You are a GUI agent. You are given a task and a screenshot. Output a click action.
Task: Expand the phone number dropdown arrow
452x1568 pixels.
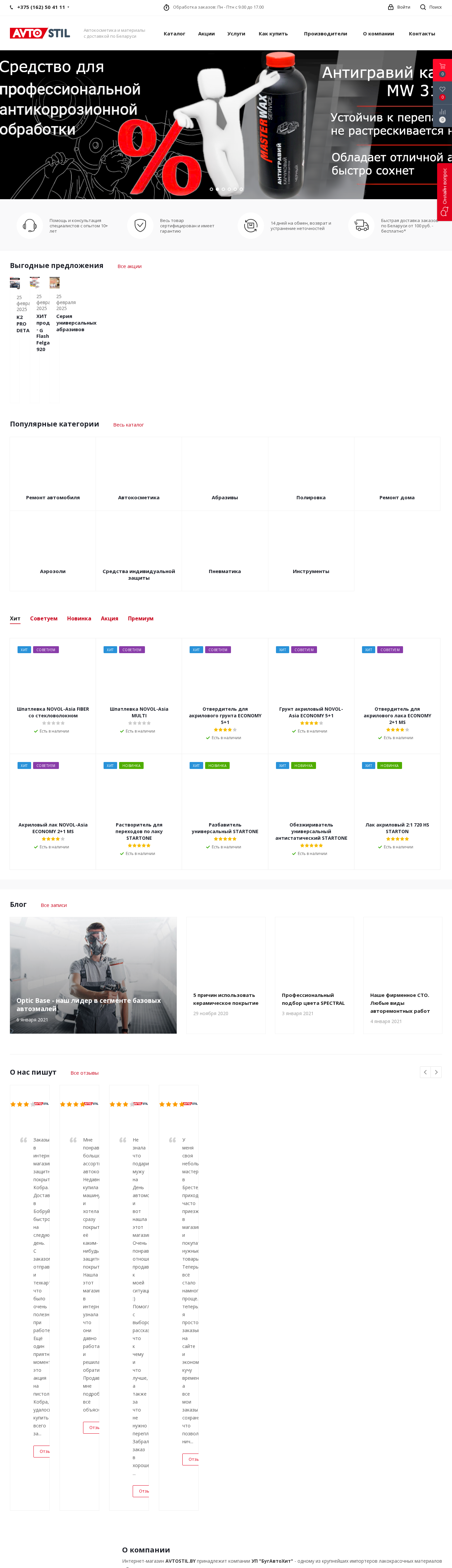click(68, 7)
